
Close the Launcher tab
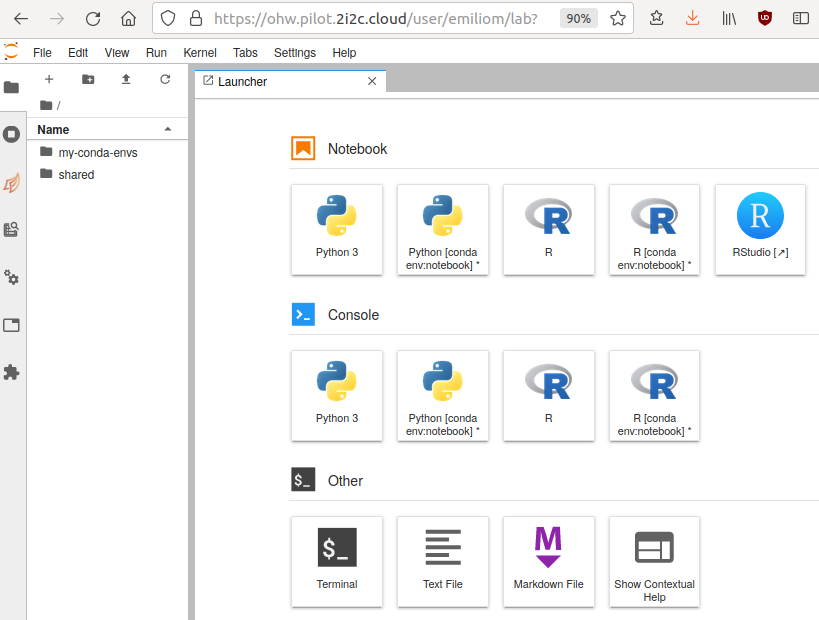[x=372, y=81]
